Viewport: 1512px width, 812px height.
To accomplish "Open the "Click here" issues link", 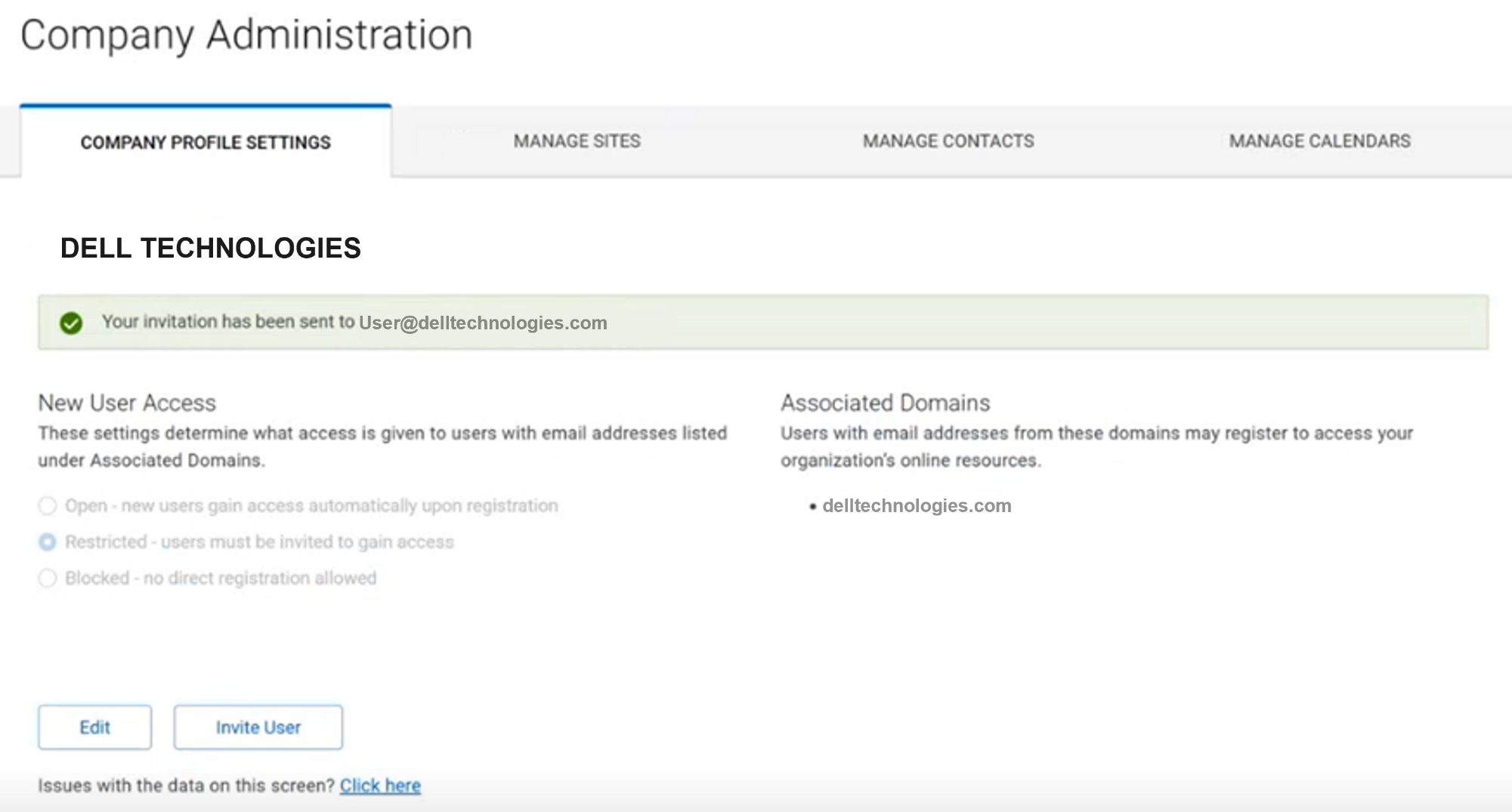I will pyautogui.click(x=381, y=786).
